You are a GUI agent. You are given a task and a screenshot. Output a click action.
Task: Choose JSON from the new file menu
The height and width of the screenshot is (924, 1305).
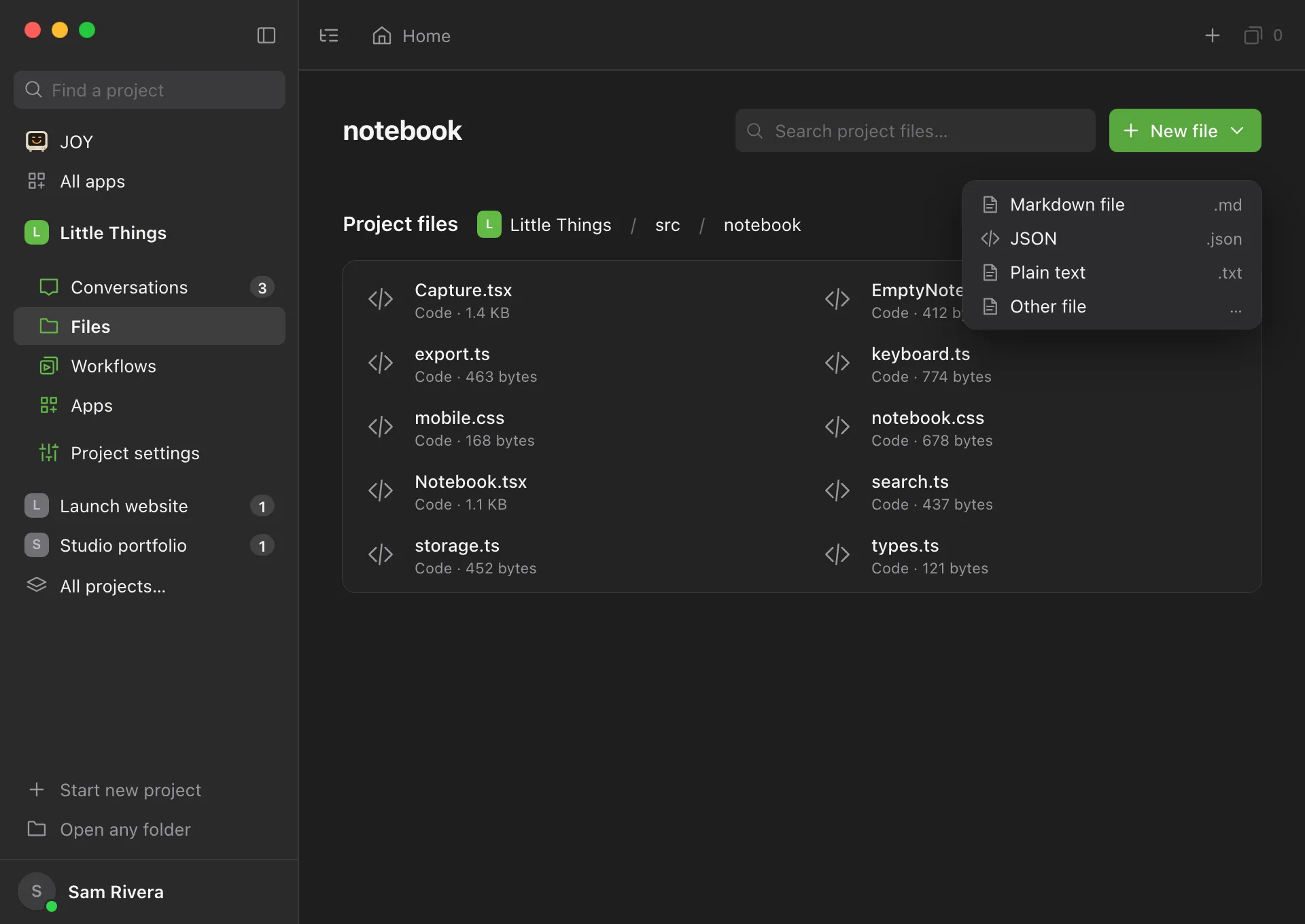point(1112,238)
